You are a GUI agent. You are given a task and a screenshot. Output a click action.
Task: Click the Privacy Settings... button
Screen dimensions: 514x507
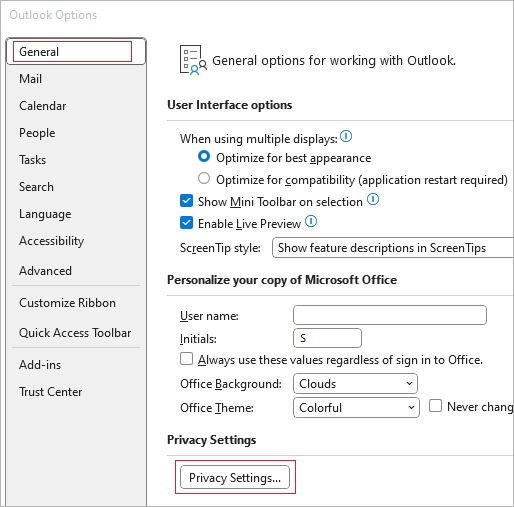tap(235, 477)
